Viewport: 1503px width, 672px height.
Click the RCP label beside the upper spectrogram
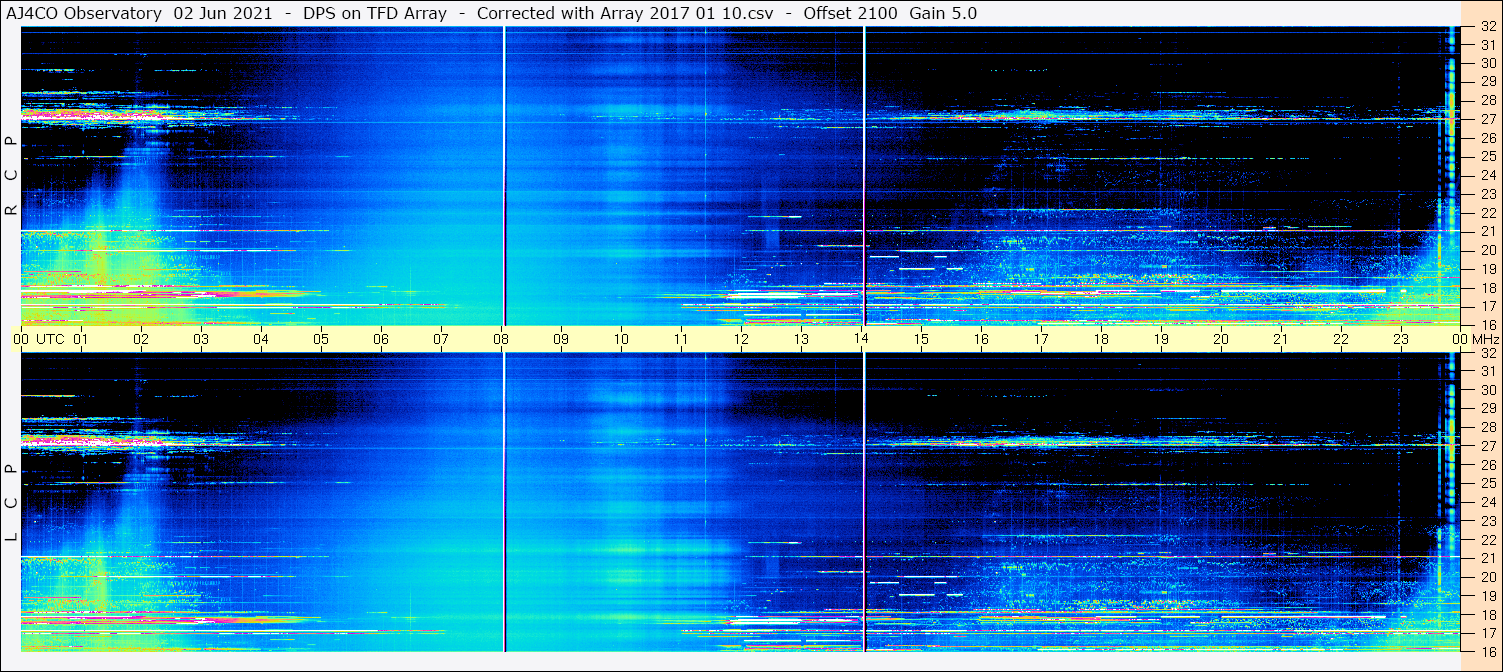[x=11, y=176]
